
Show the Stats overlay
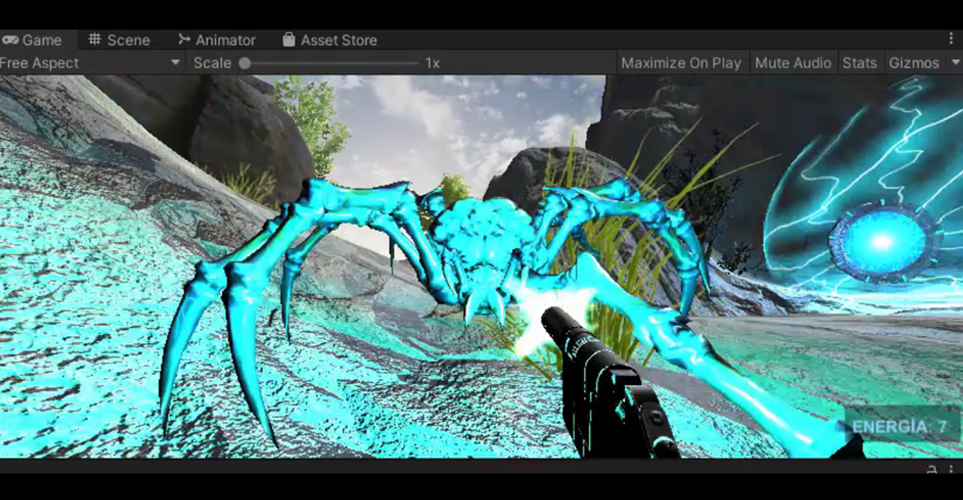[x=859, y=63]
